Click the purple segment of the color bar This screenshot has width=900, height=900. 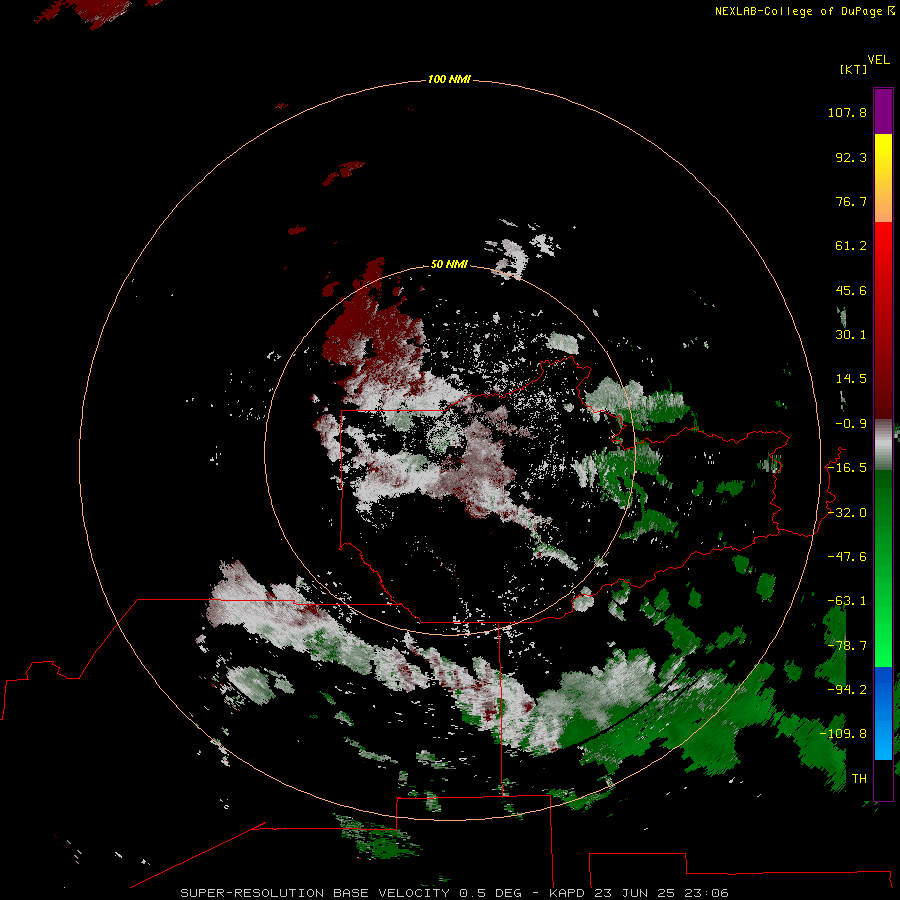click(883, 112)
